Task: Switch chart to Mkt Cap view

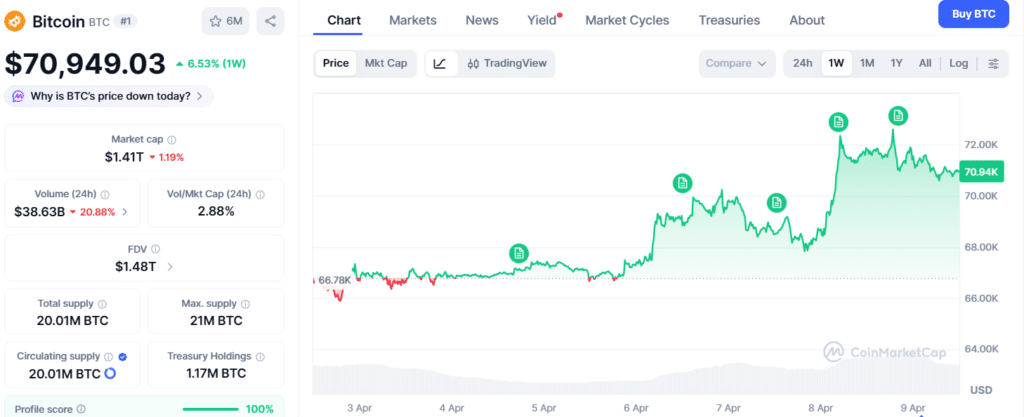Action: [x=385, y=63]
